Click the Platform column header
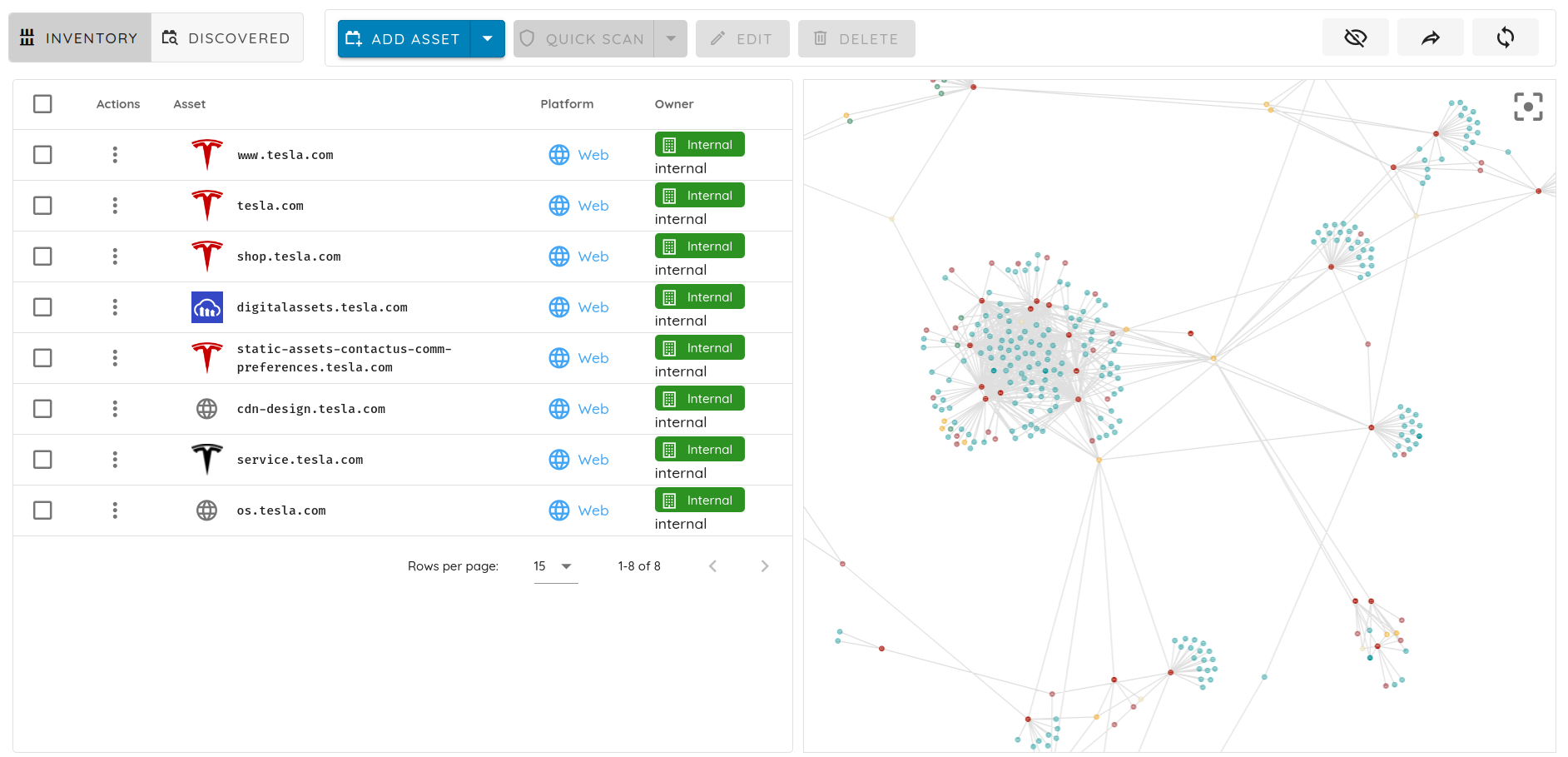This screenshot has width=1568, height=757. [x=567, y=104]
